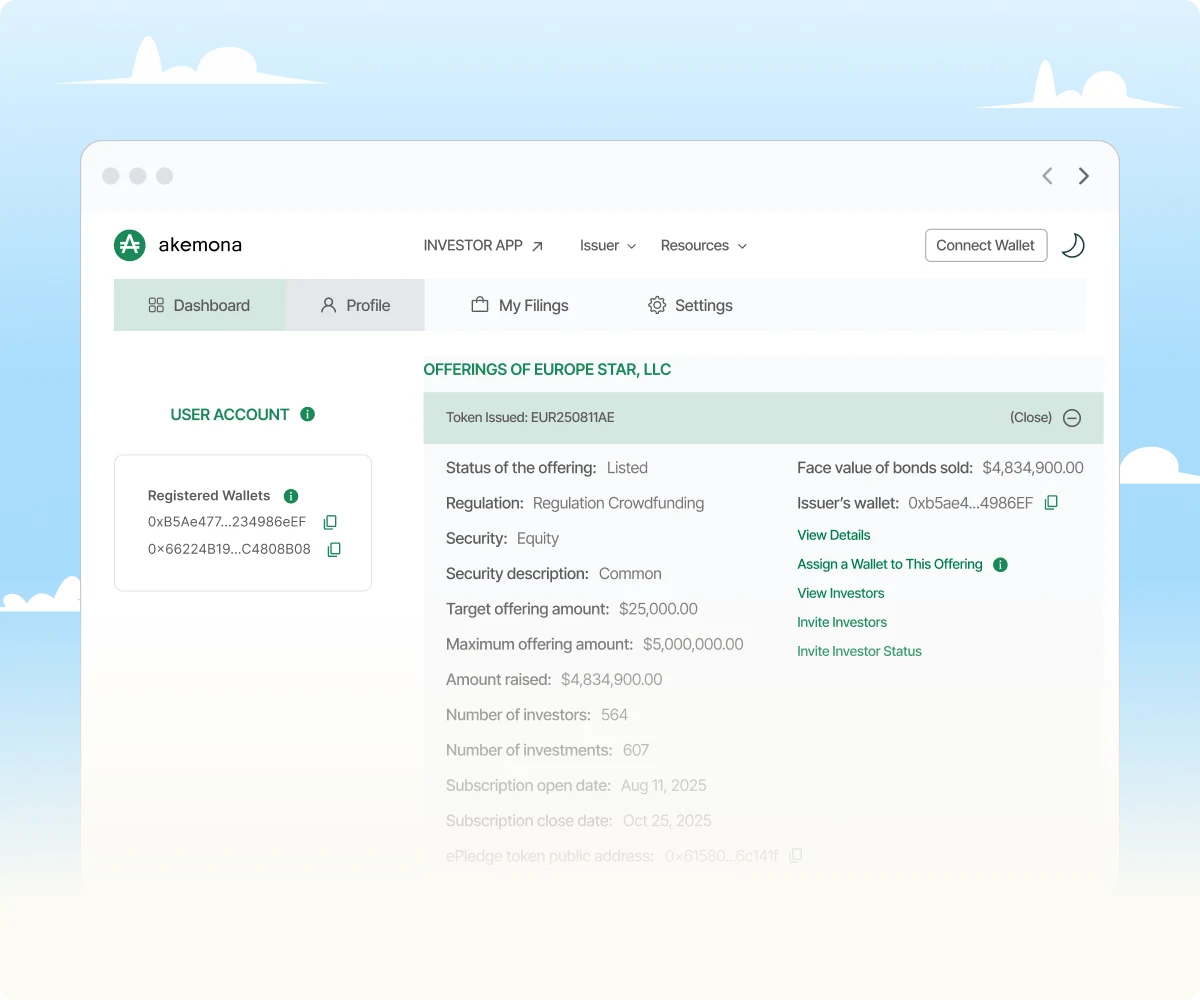
Task: Go to the Settings tab
Action: coord(690,306)
